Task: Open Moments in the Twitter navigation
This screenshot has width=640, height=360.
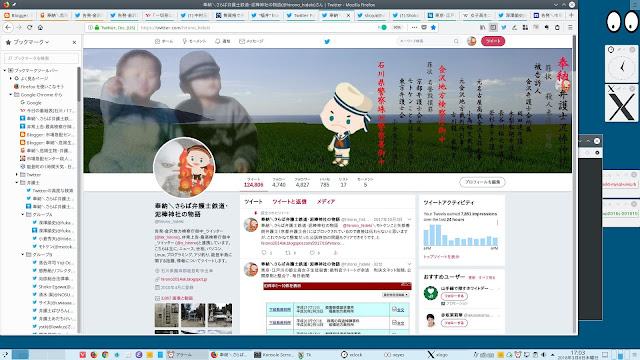Action: 194,41
